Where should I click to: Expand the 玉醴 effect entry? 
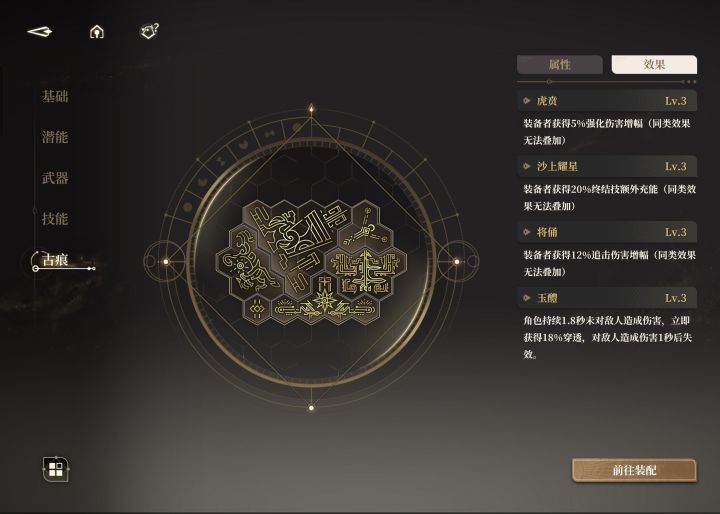607,298
